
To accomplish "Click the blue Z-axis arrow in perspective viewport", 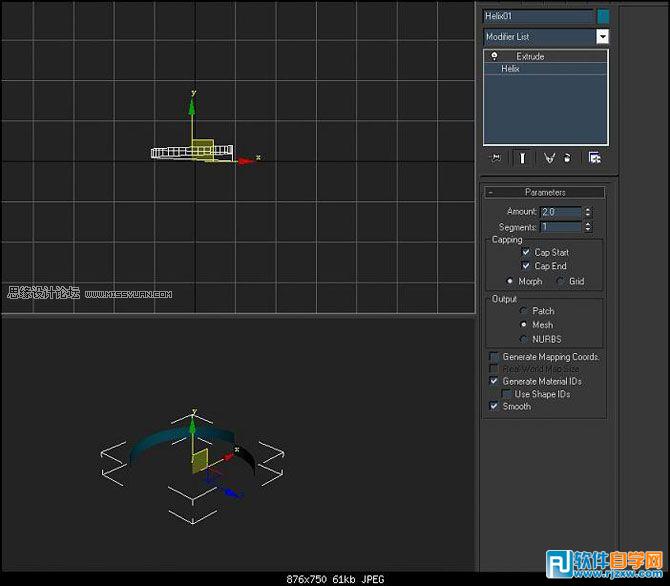I will pos(231,493).
